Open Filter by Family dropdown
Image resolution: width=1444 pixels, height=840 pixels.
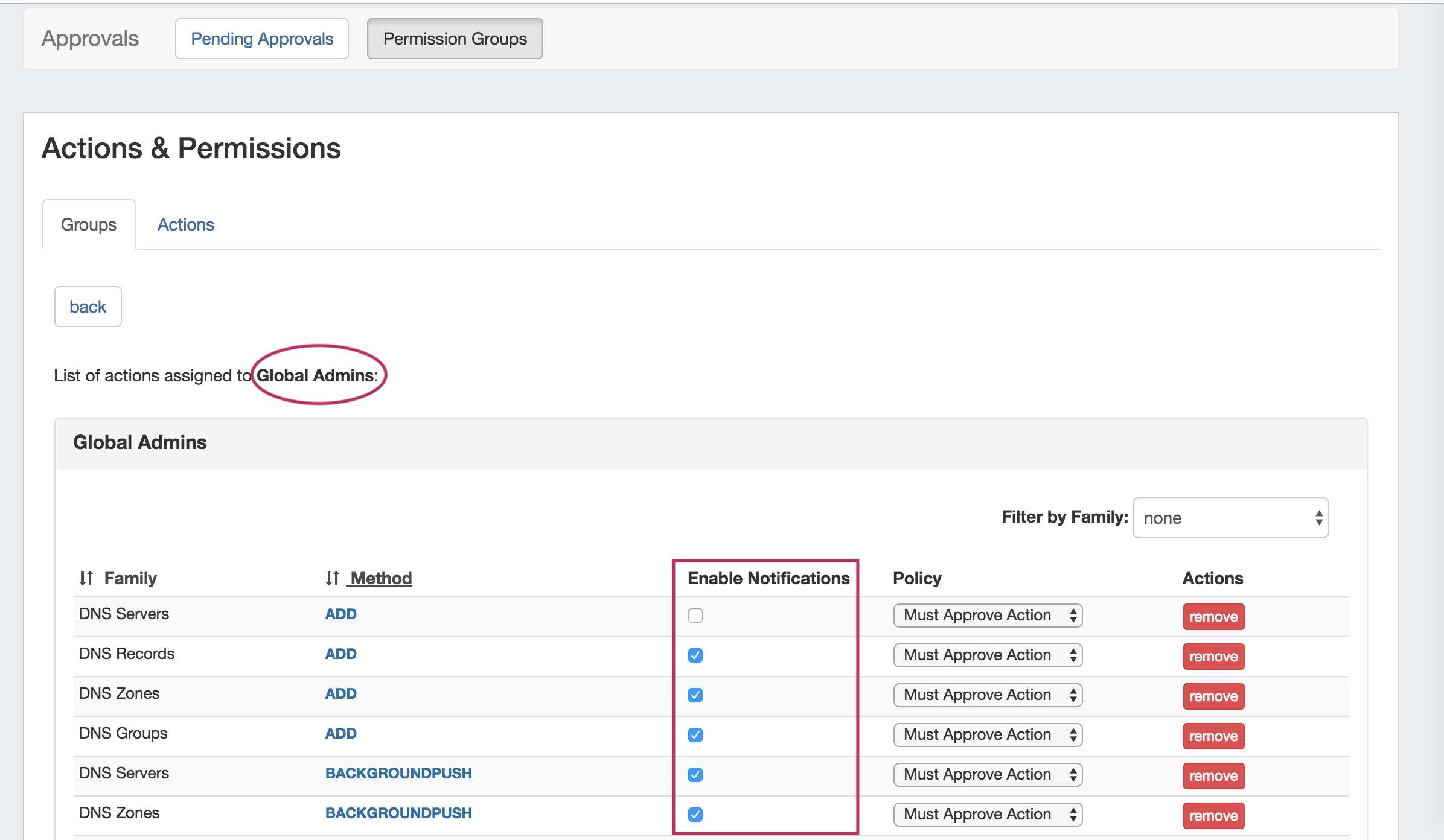pyautogui.click(x=1230, y=518)
